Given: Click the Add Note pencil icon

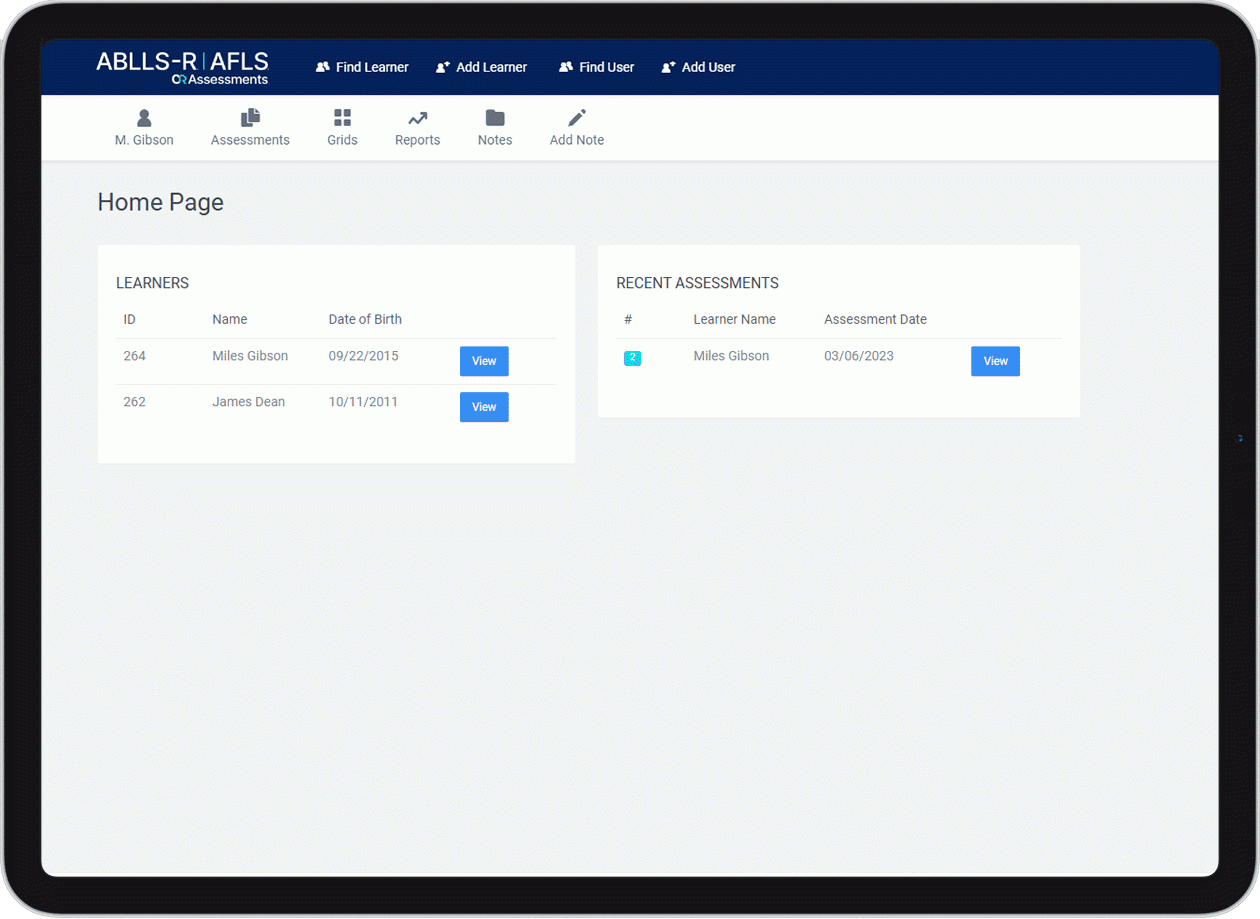Looking at the screenshot, I should tap(577, 118).
